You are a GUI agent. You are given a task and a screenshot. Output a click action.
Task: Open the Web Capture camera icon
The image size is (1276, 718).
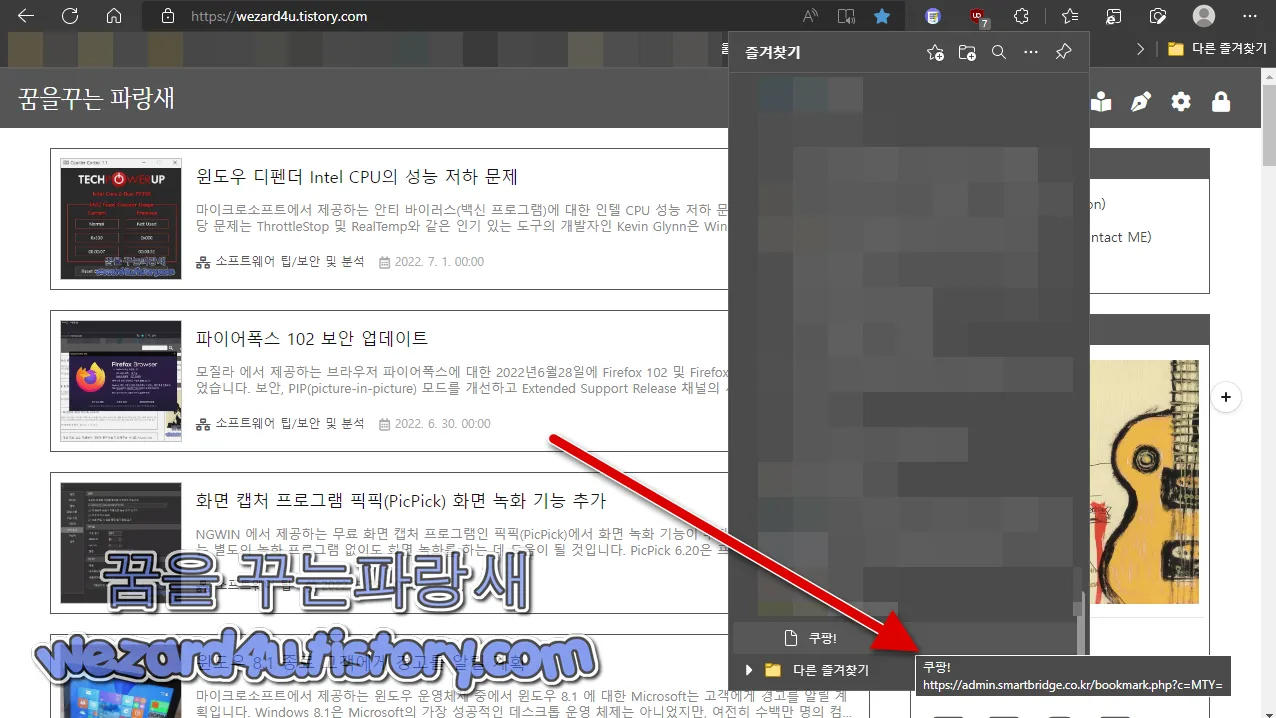point(1158,16)
